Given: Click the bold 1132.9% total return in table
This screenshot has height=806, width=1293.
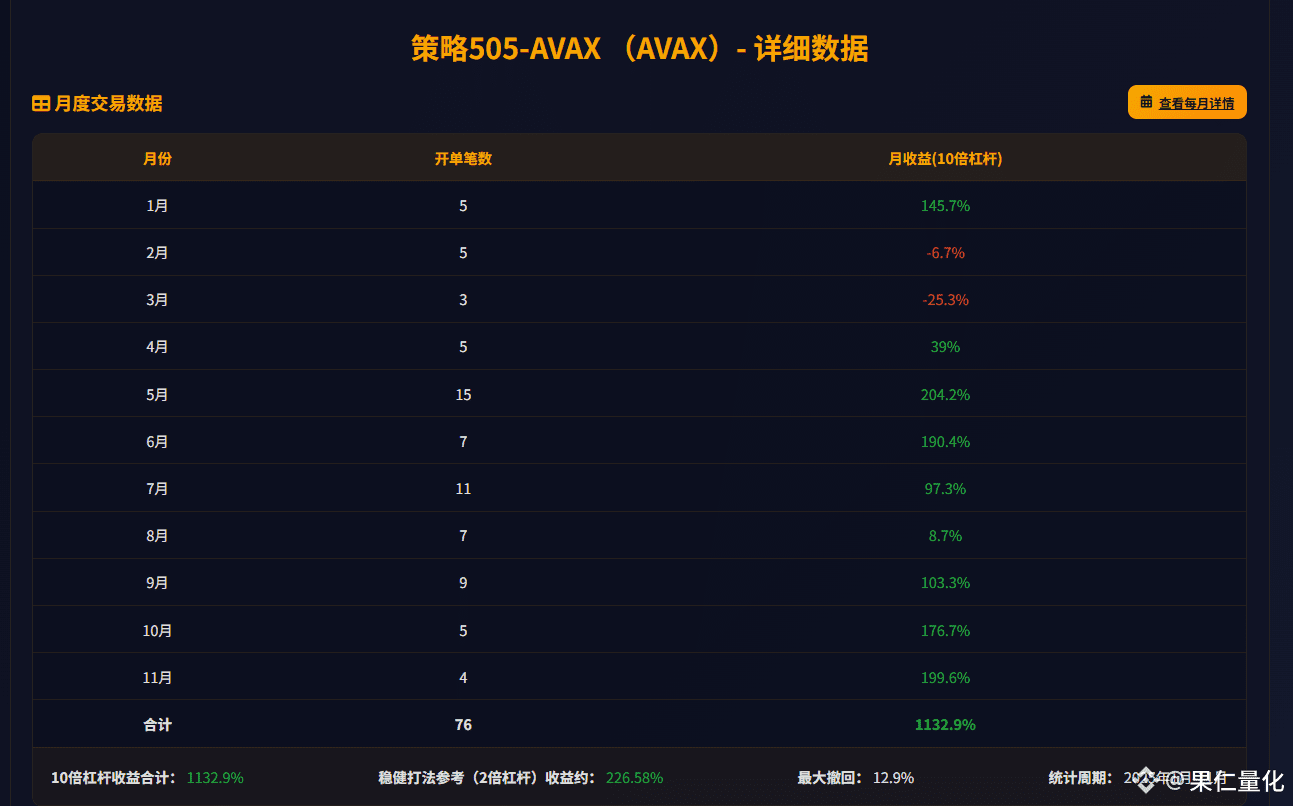Looking at the screenshot, I should pyautogui.click(x=945, y=725).
